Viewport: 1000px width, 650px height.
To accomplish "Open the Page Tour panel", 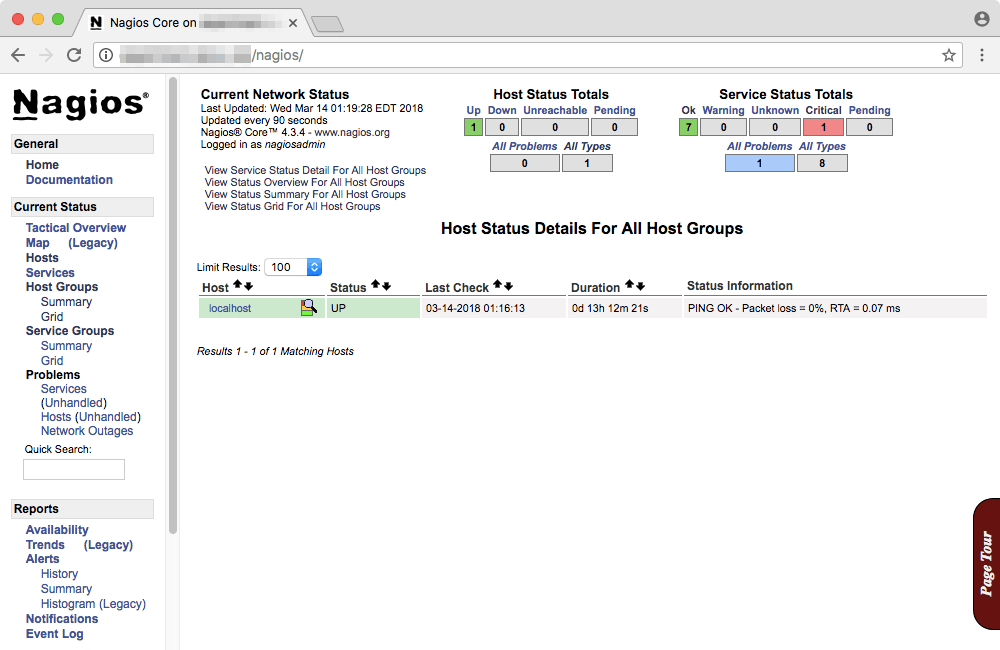I will (x=986, y=562).
